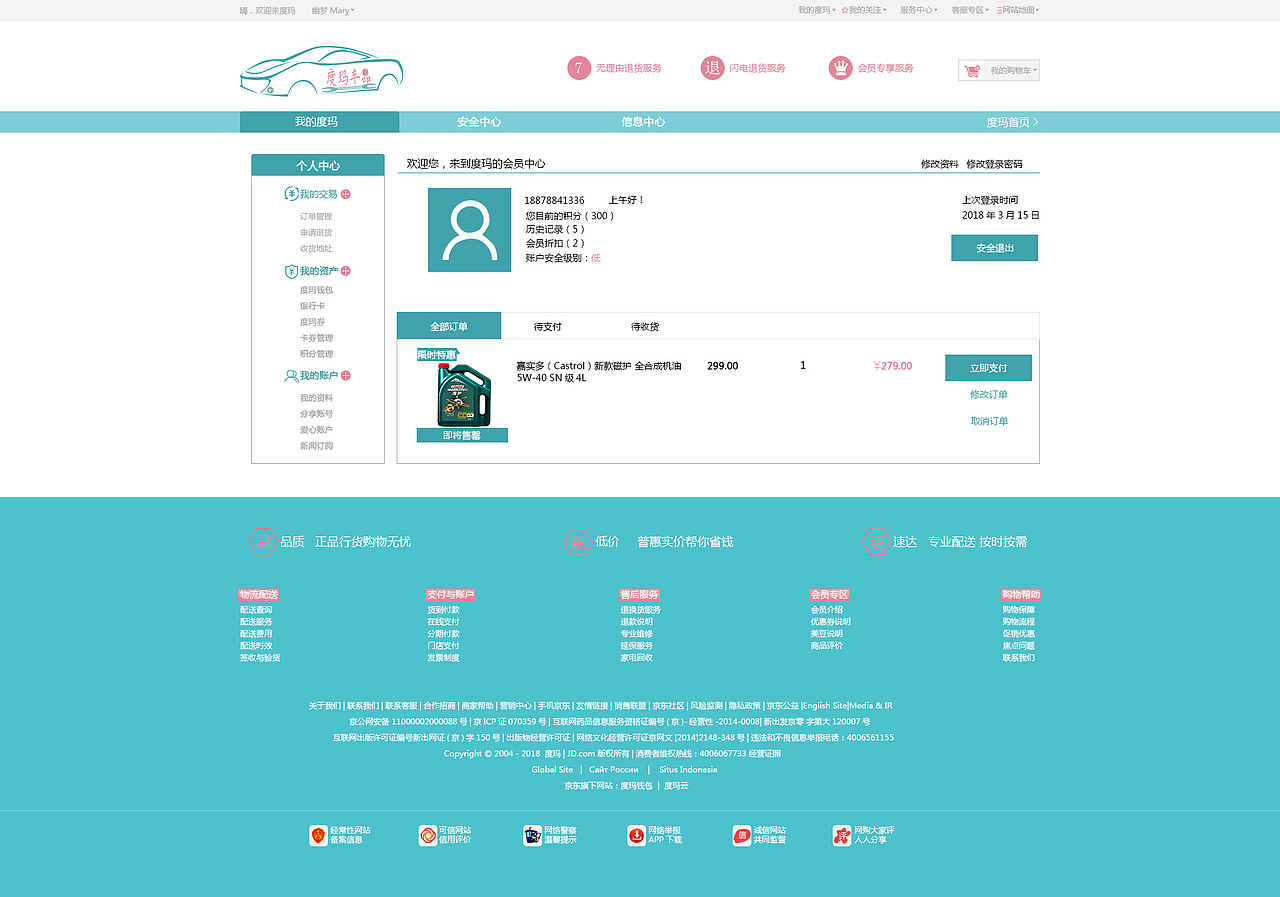Screen dimensions: 1280x897
Task: Click the Global Site footer link
Action: (x=552, y=770)
